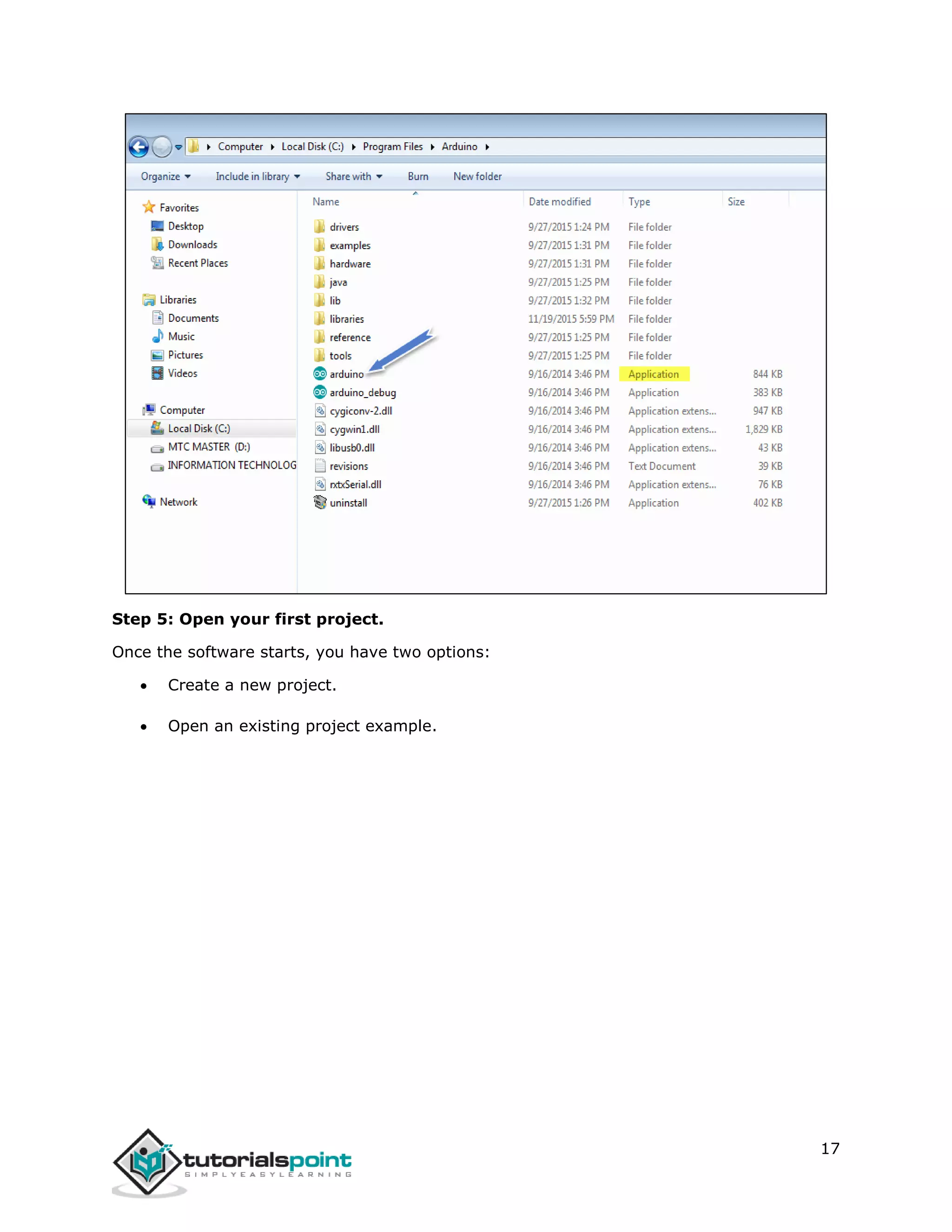This screenshot has height=1232, width=952.
Task: Click the Network icon in sidebar
Action: pyautogui.click(x=150, y=502)
